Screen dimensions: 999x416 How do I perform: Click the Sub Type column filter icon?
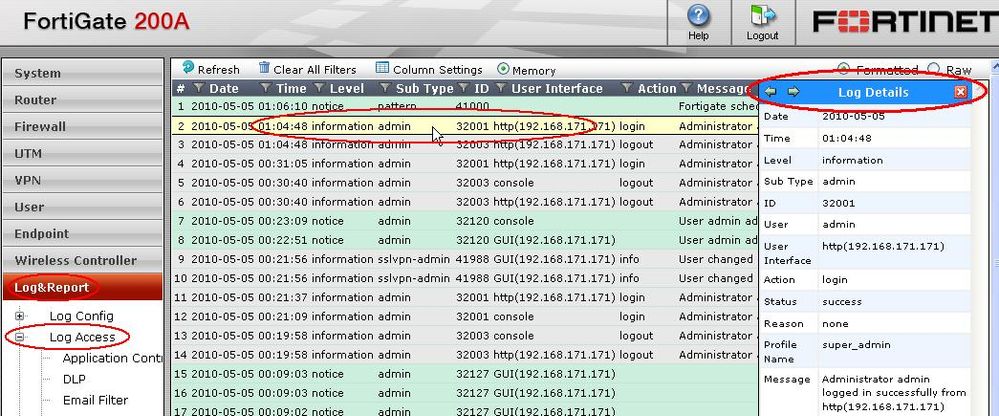[384, 88]
